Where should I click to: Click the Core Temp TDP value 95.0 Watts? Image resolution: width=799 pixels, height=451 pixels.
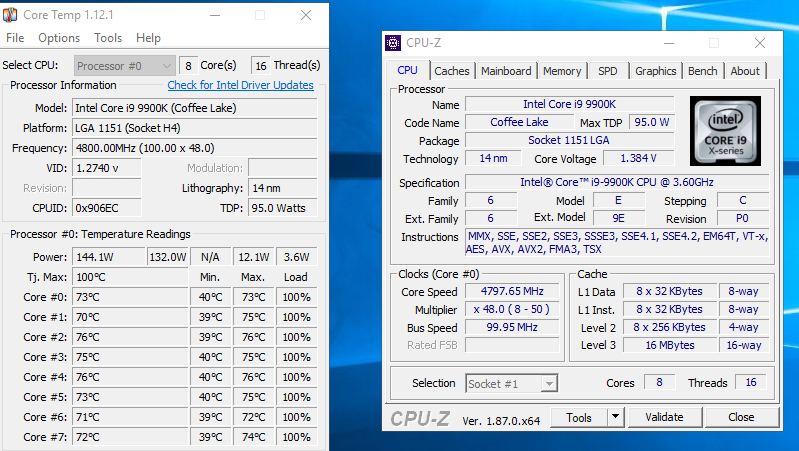click(x=283, y=208)
